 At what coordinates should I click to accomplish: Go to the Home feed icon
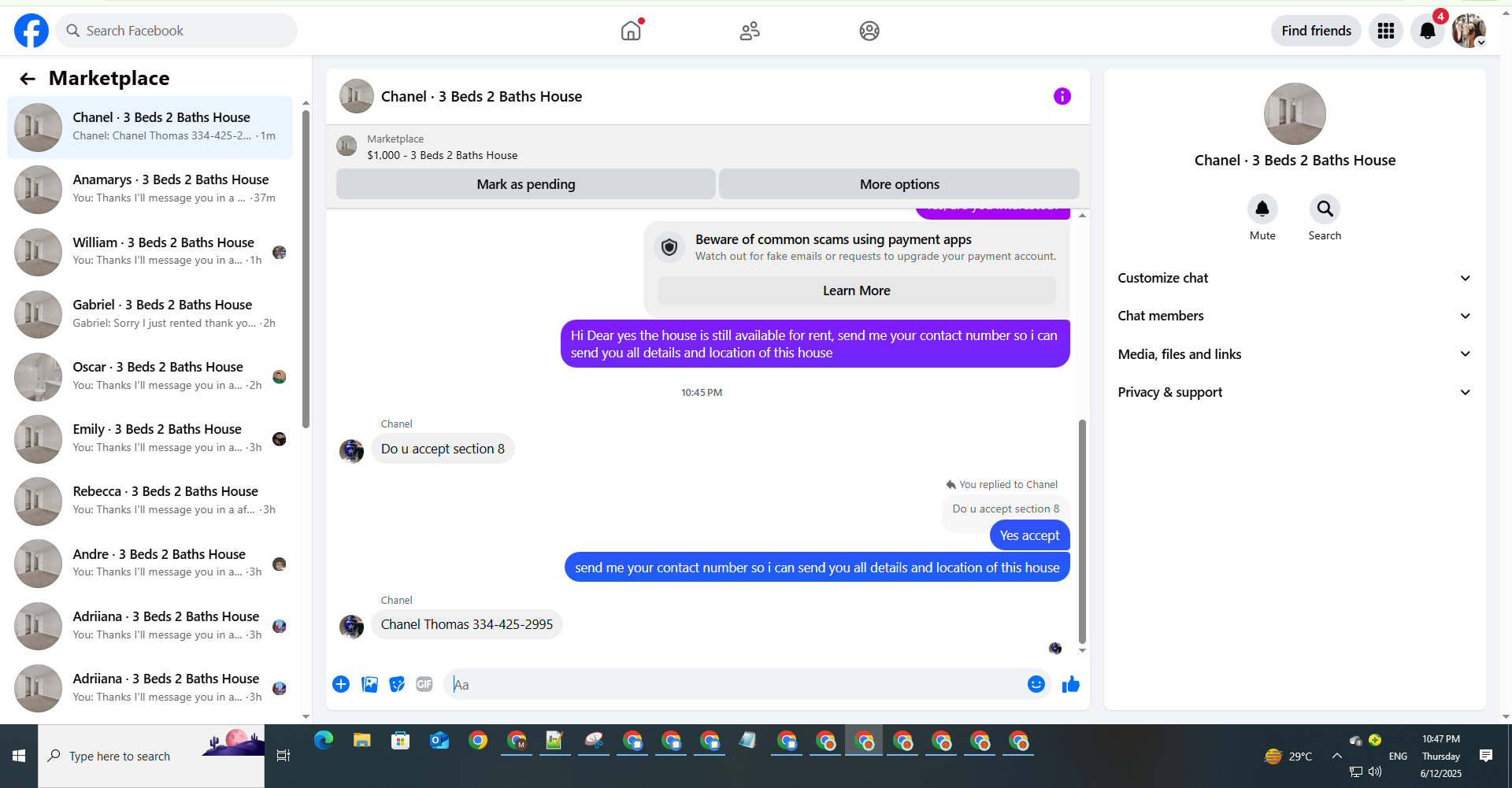[x=631, y=31]
